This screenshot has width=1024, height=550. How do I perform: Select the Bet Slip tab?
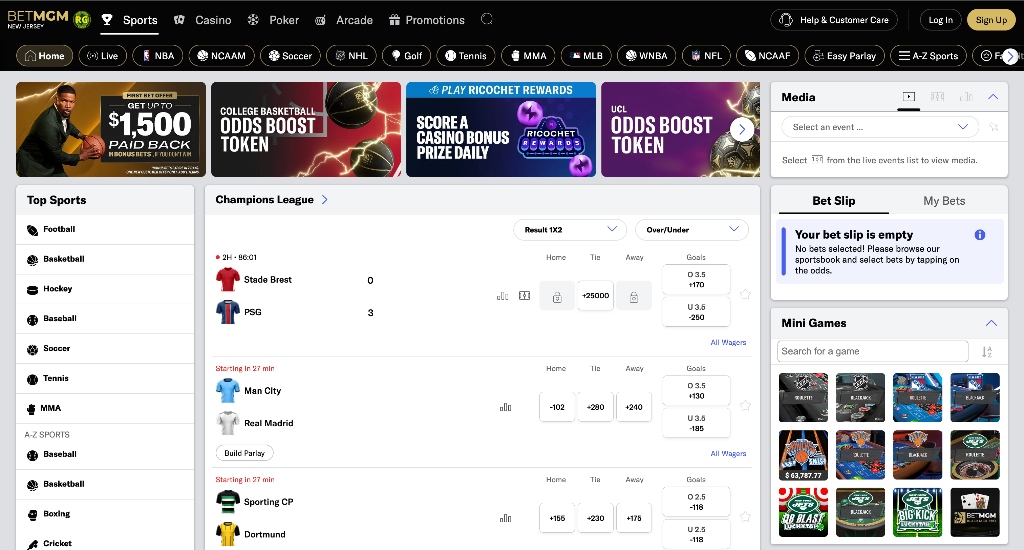[833, 201]
